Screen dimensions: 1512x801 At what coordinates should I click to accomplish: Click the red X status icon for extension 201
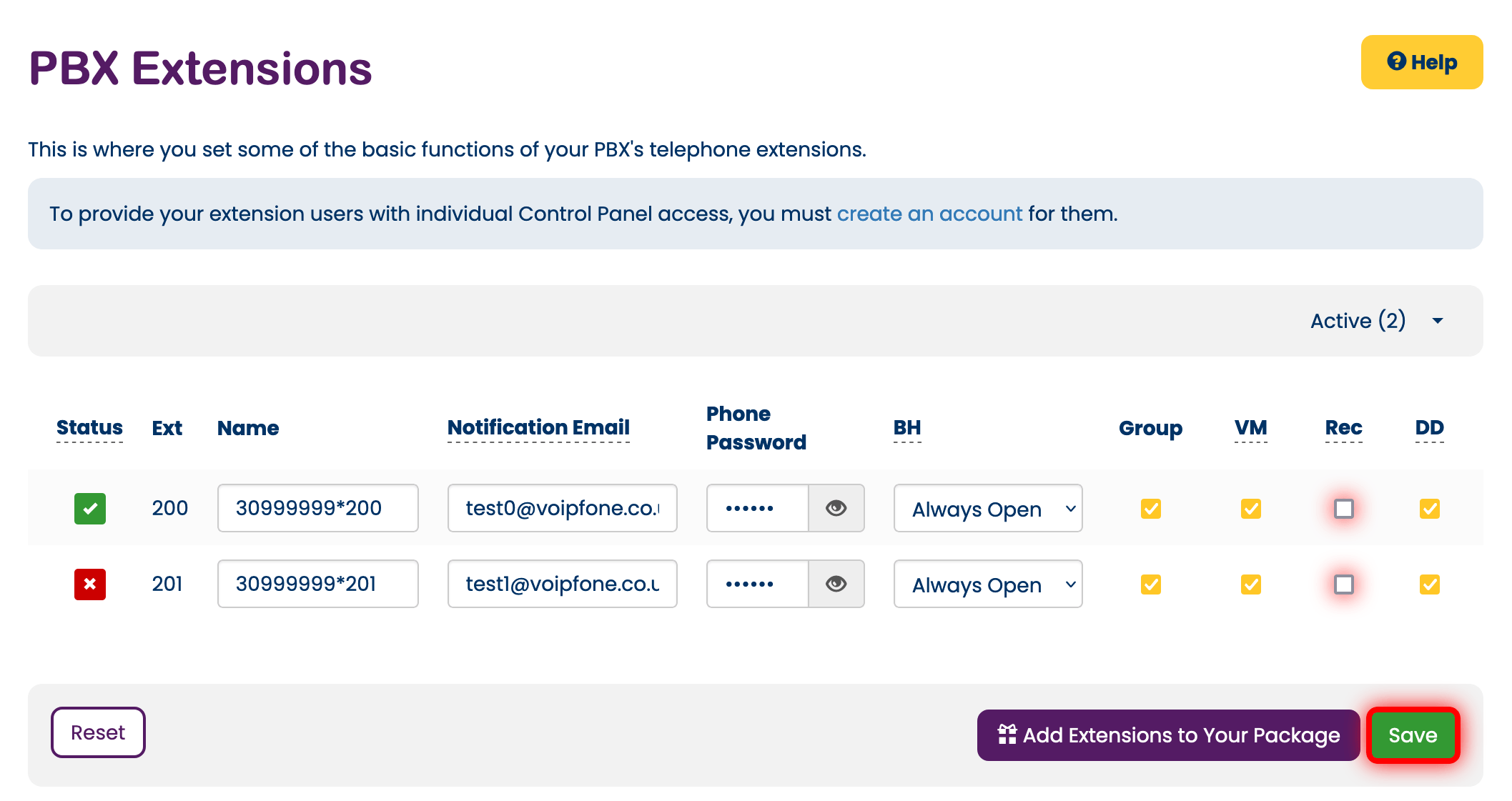(90, 584)
